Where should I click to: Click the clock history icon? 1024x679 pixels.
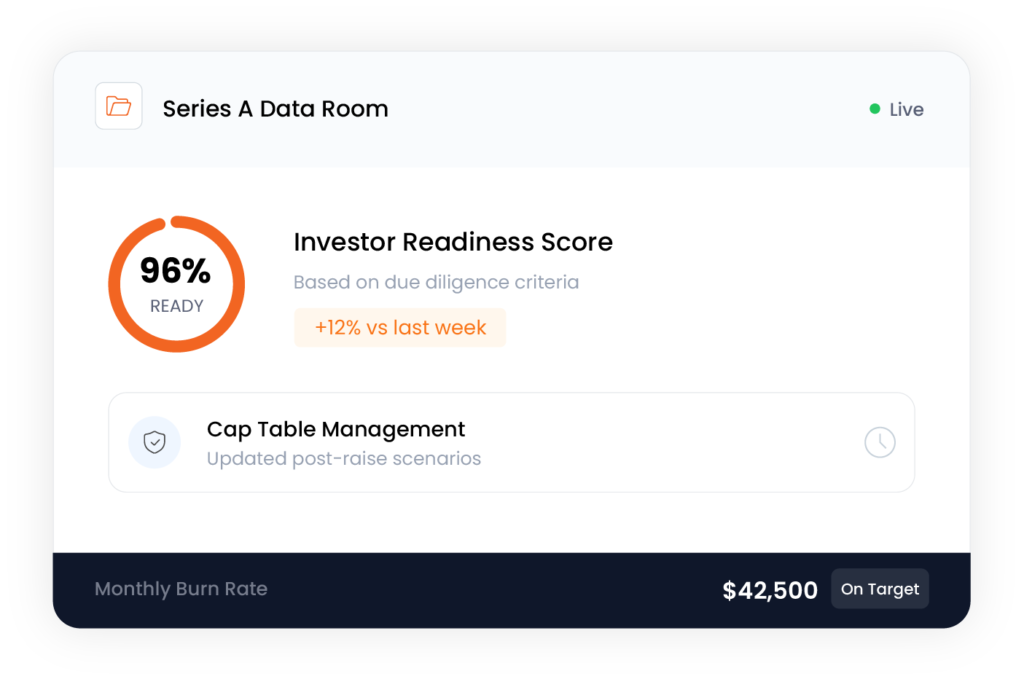pyautogui.click(x=879, y=442)
